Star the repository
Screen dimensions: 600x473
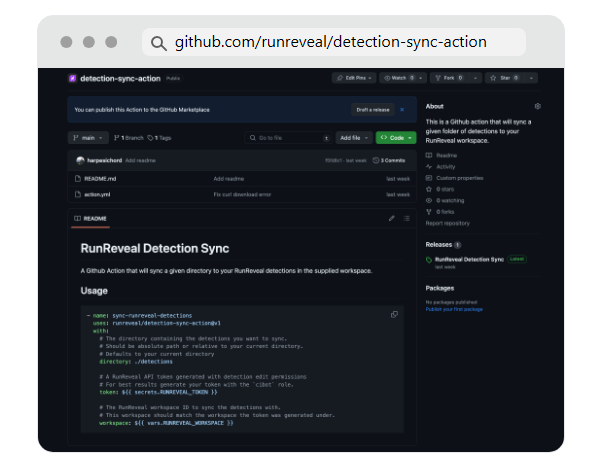504,78
